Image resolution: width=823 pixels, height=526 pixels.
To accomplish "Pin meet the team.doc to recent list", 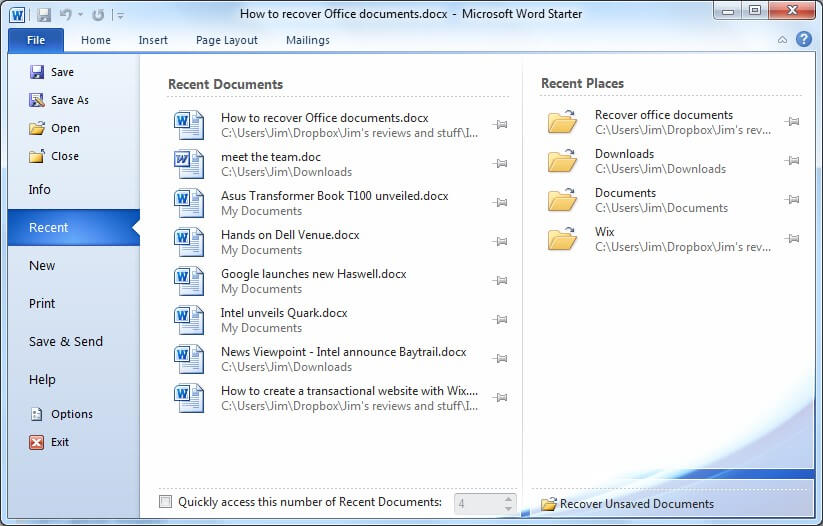I will coord(500,163).
